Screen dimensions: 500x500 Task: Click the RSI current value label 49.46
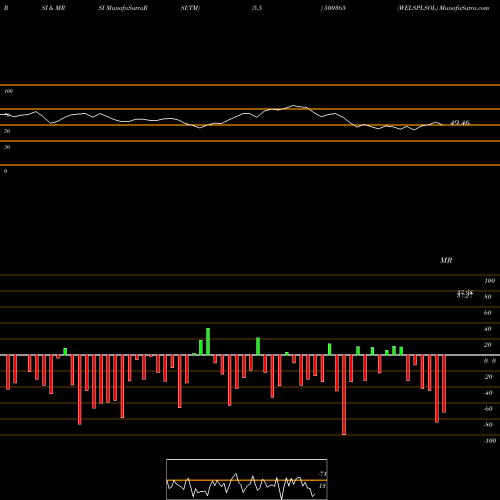click(x=460, y=123)
